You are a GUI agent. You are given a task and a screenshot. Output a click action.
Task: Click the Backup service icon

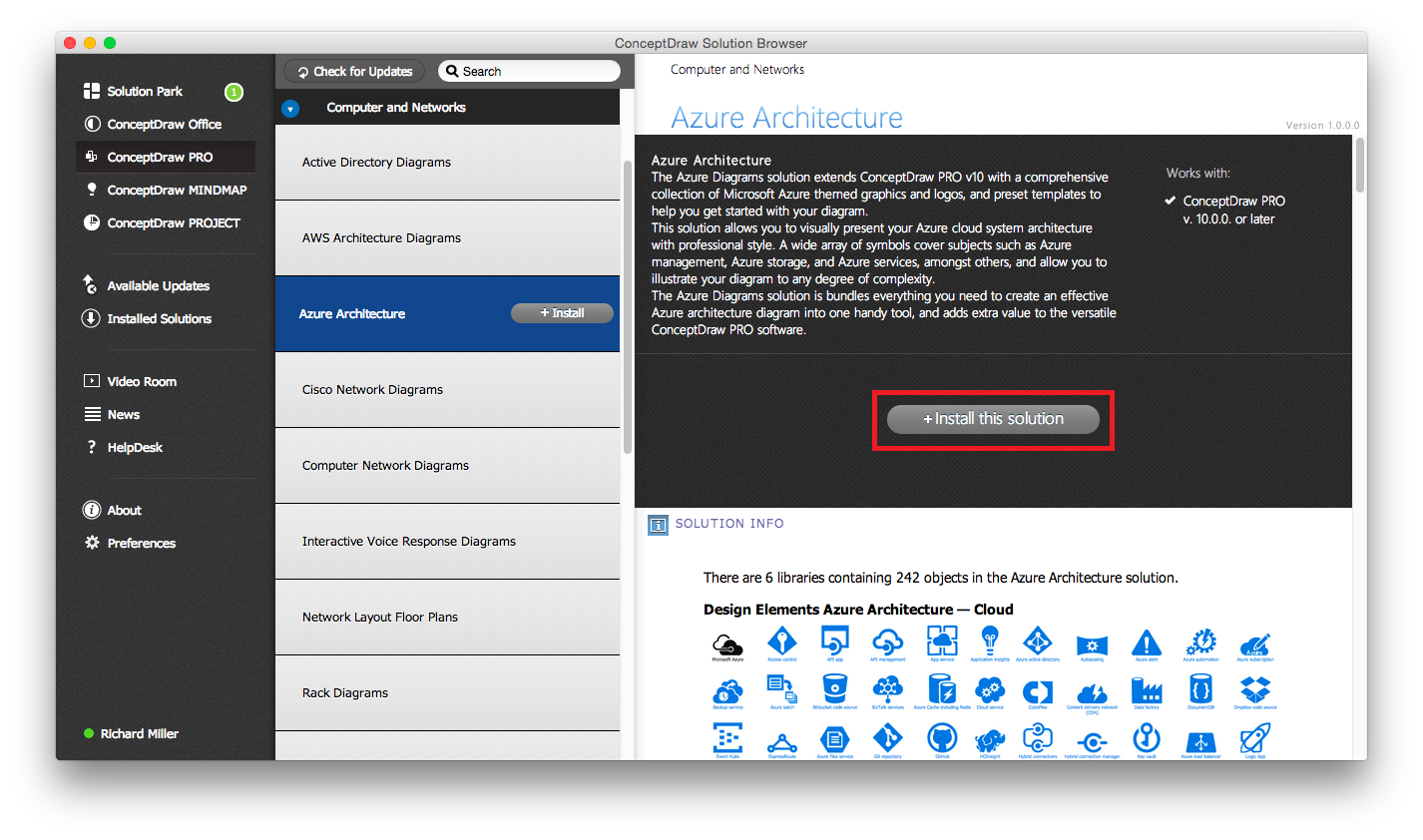coord(727,693)
